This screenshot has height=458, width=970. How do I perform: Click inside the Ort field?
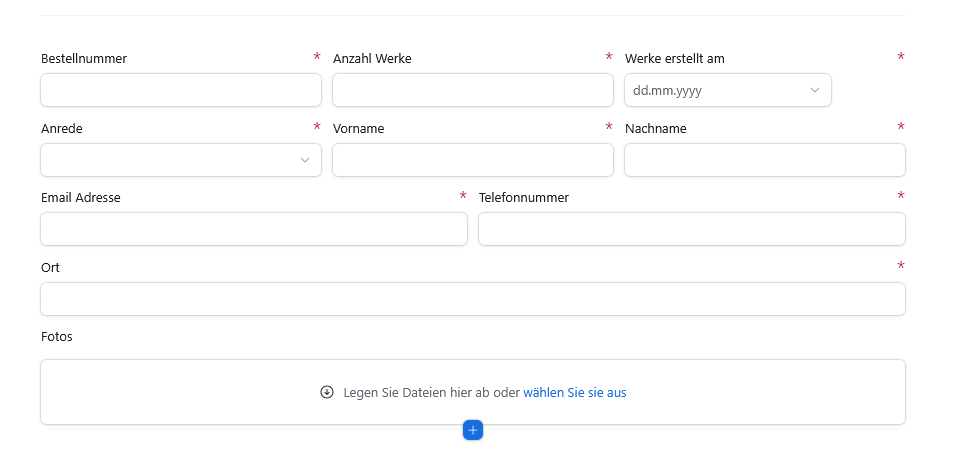pyautogui.click(x=473, y=299)
